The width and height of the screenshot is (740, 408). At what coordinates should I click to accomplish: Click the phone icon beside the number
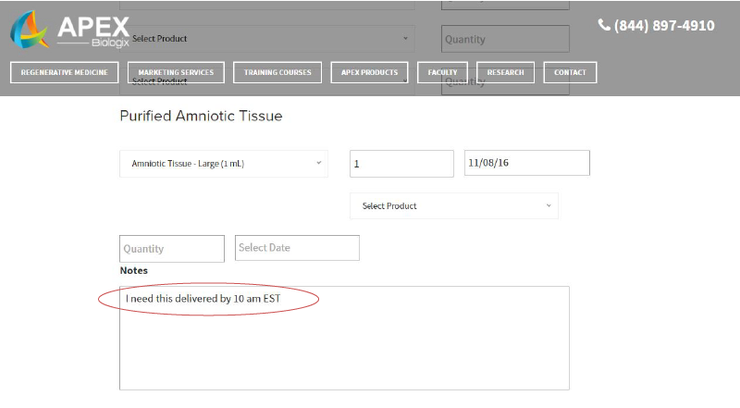pos(604,25)
